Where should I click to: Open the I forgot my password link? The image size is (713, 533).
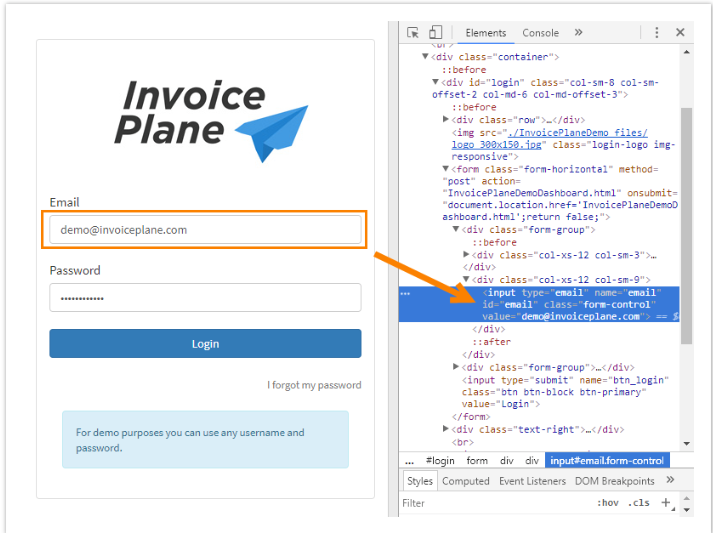[314, 385]
